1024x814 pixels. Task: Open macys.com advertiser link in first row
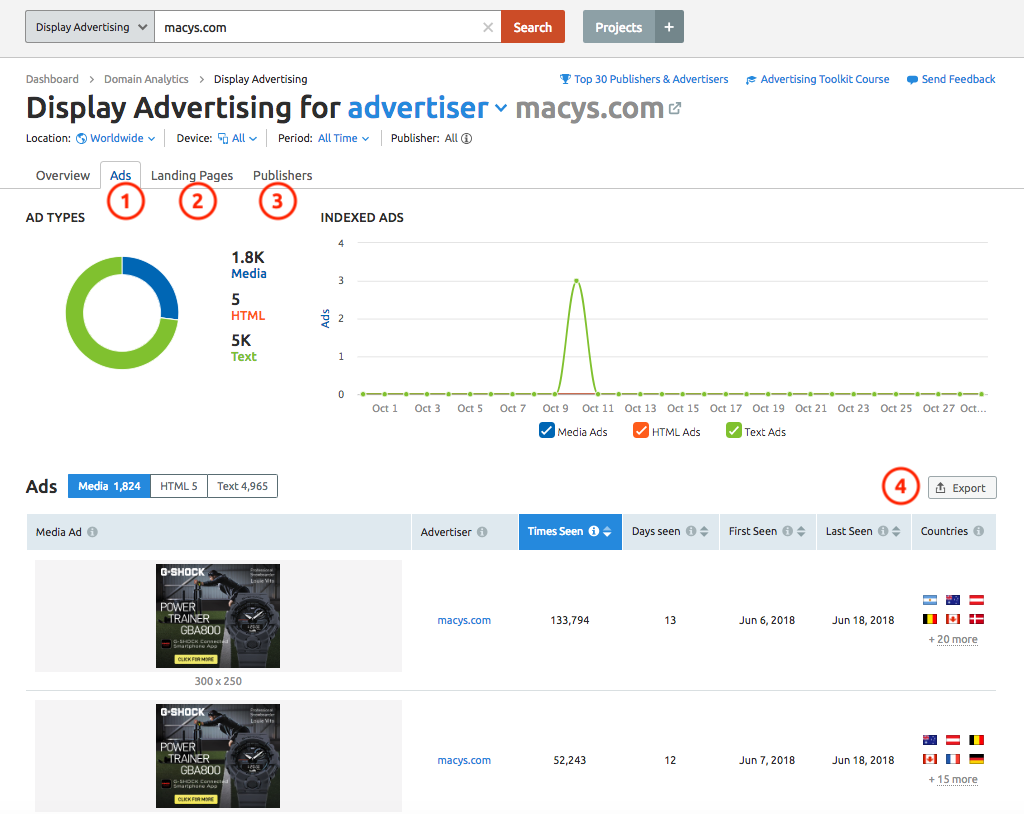464,620
